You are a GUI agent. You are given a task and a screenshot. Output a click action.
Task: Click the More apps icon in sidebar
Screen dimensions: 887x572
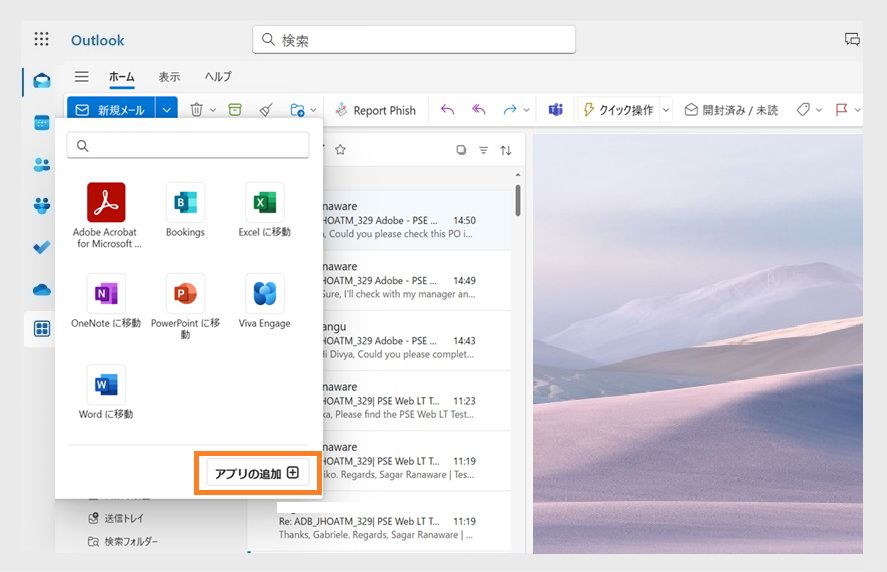coord(42,329)
